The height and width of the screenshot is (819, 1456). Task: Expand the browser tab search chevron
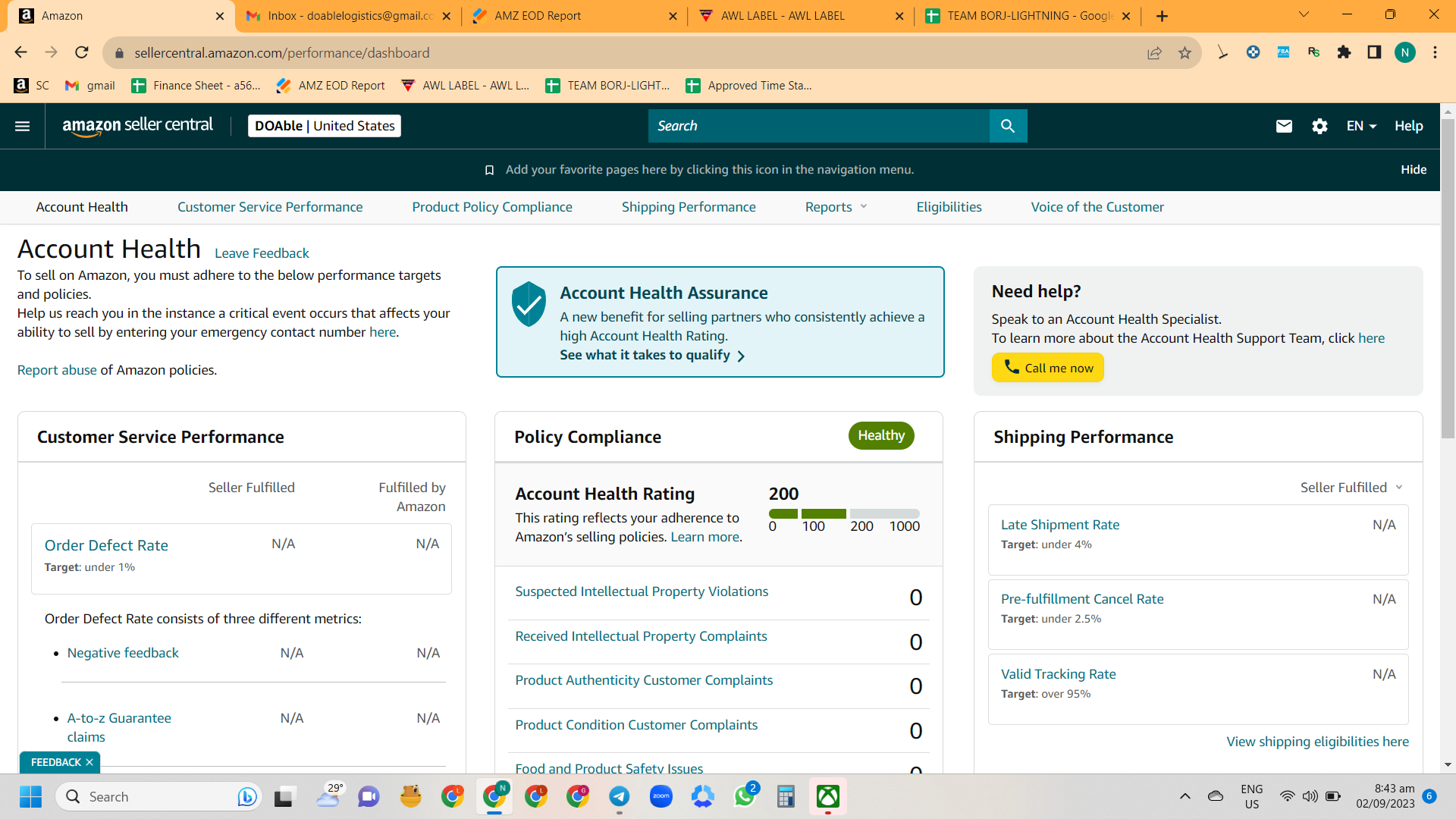(1304, 14)
